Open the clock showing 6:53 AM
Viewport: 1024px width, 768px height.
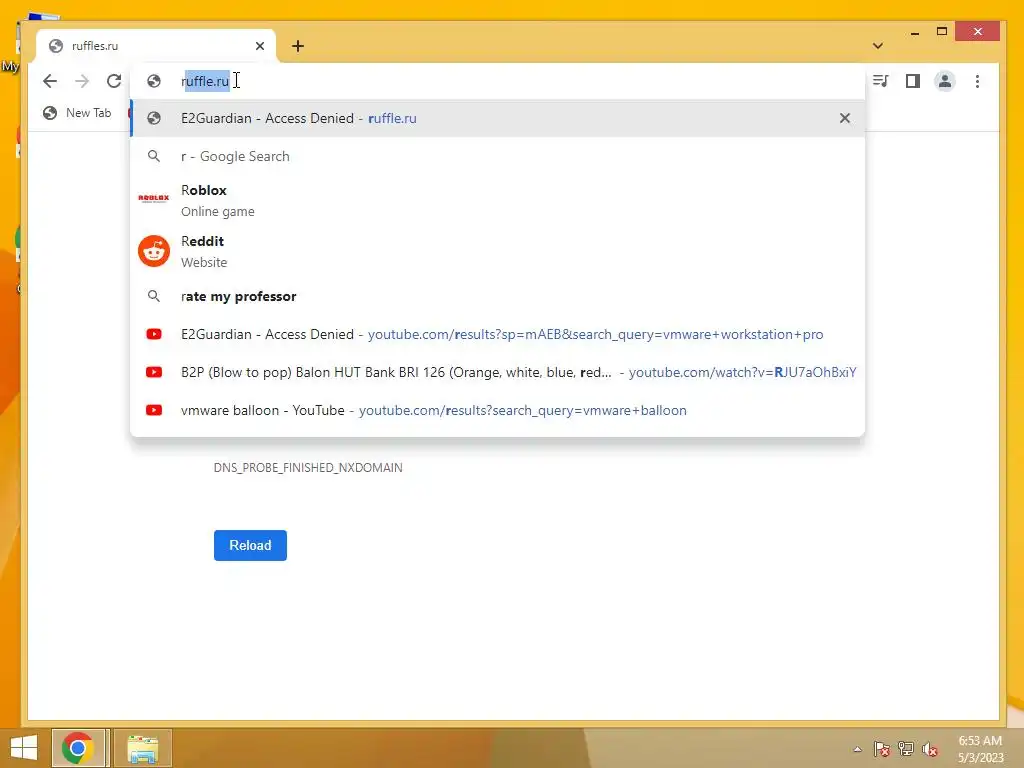980,749
